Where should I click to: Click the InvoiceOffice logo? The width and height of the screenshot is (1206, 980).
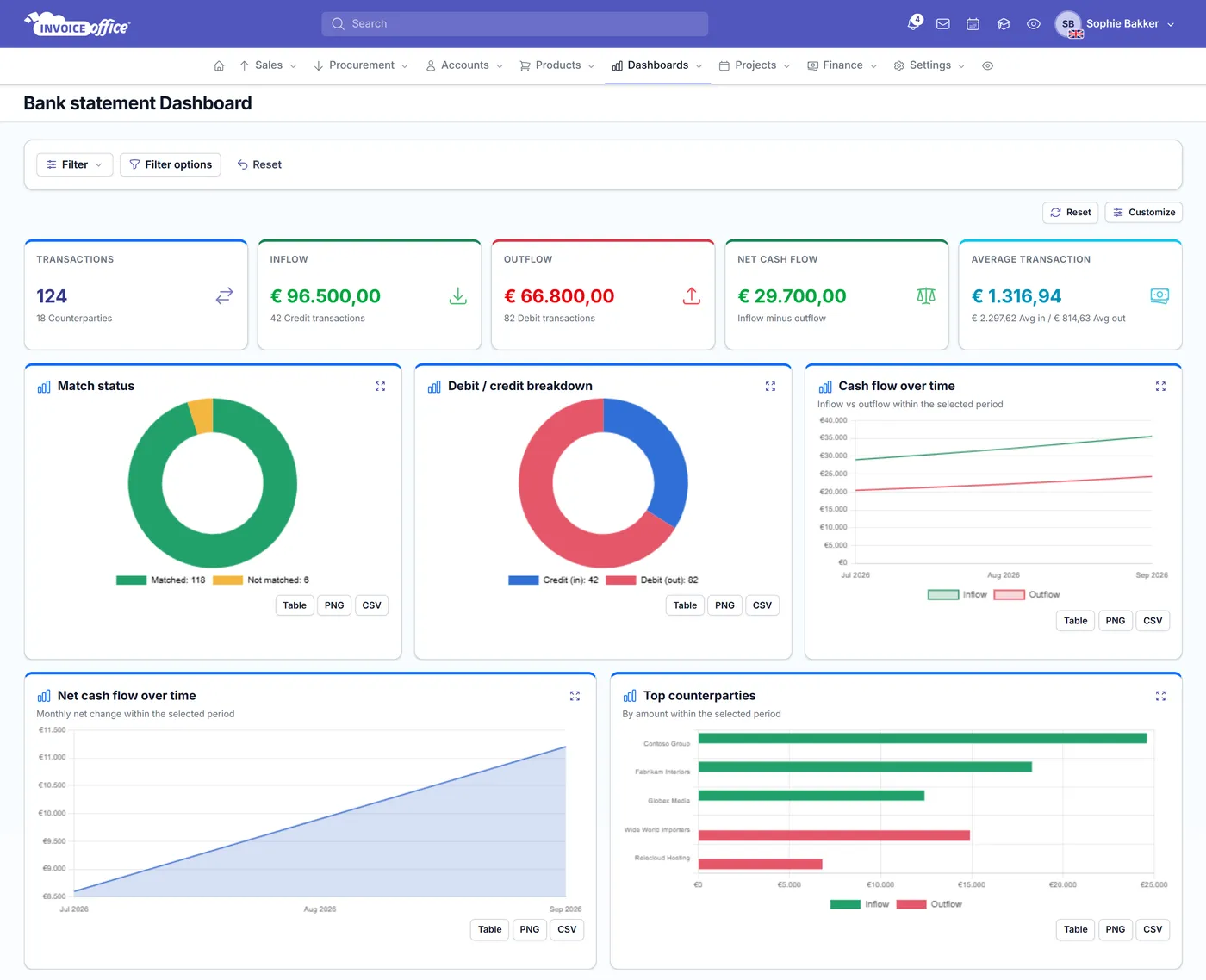tap(78, 25)
